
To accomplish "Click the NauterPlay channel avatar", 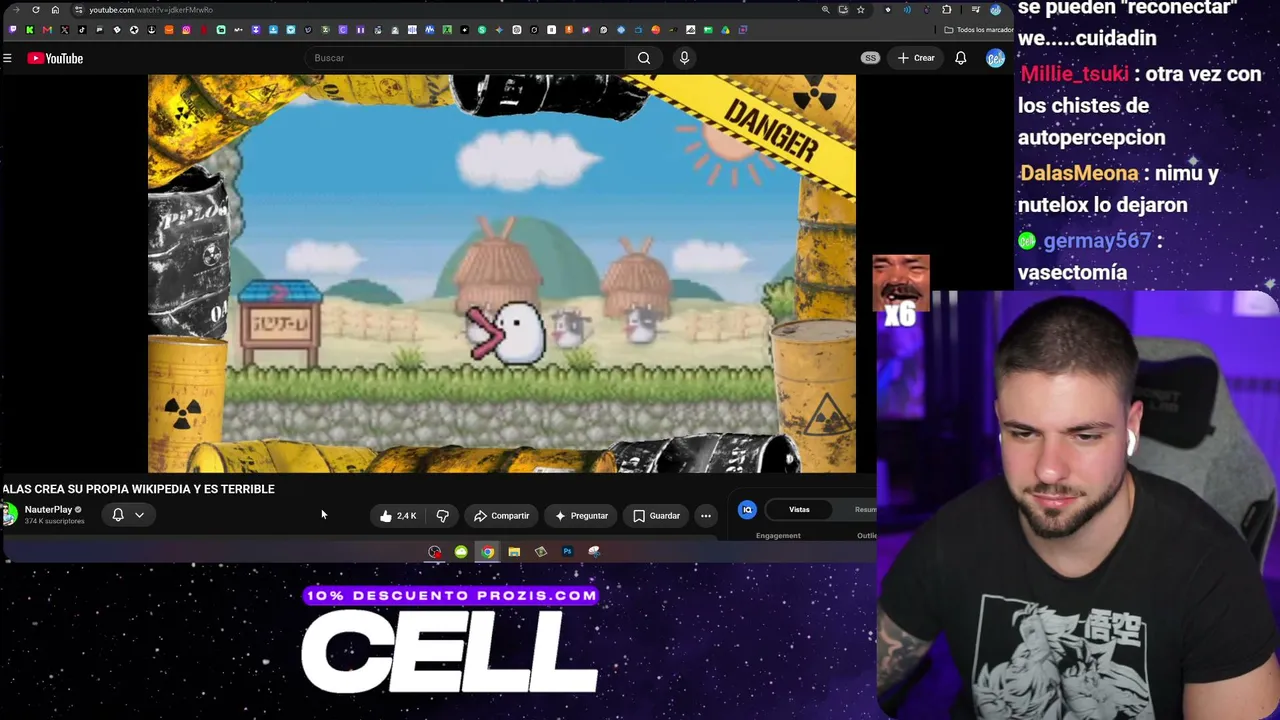I will (10, 515).
